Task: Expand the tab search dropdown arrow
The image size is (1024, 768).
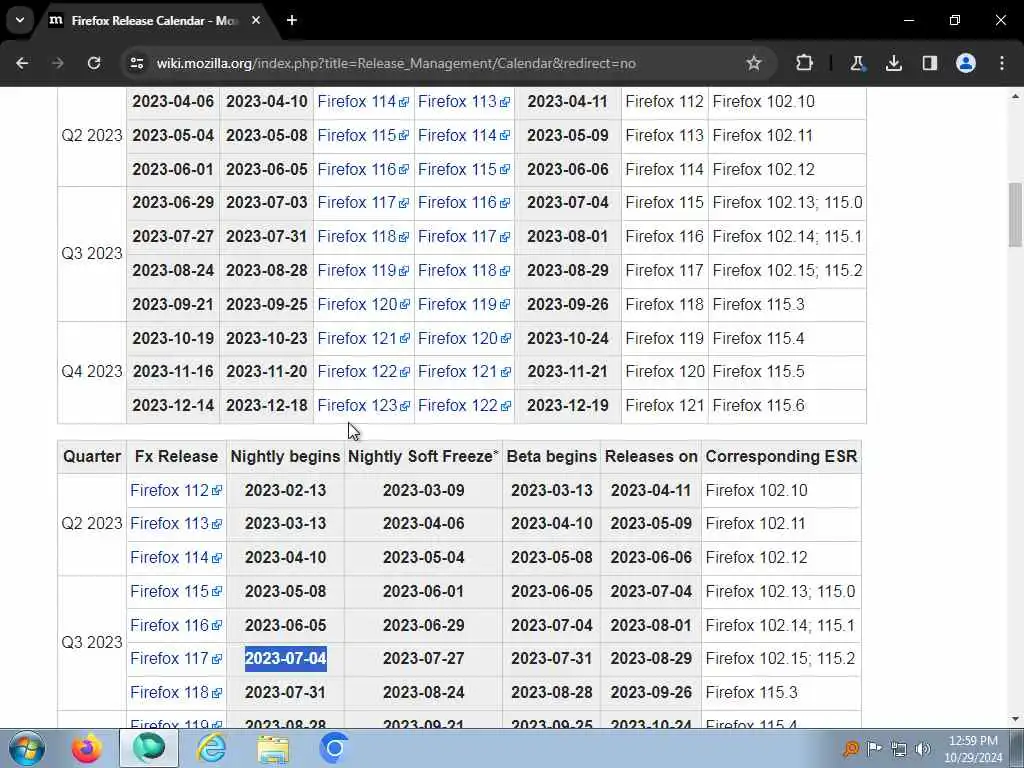Action: click(x=20, y=20)
